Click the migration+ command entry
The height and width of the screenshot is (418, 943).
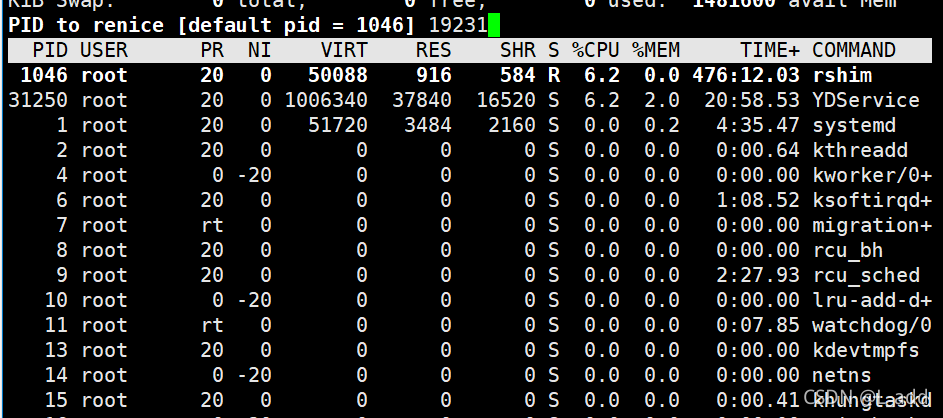click(x=872, y=226)
